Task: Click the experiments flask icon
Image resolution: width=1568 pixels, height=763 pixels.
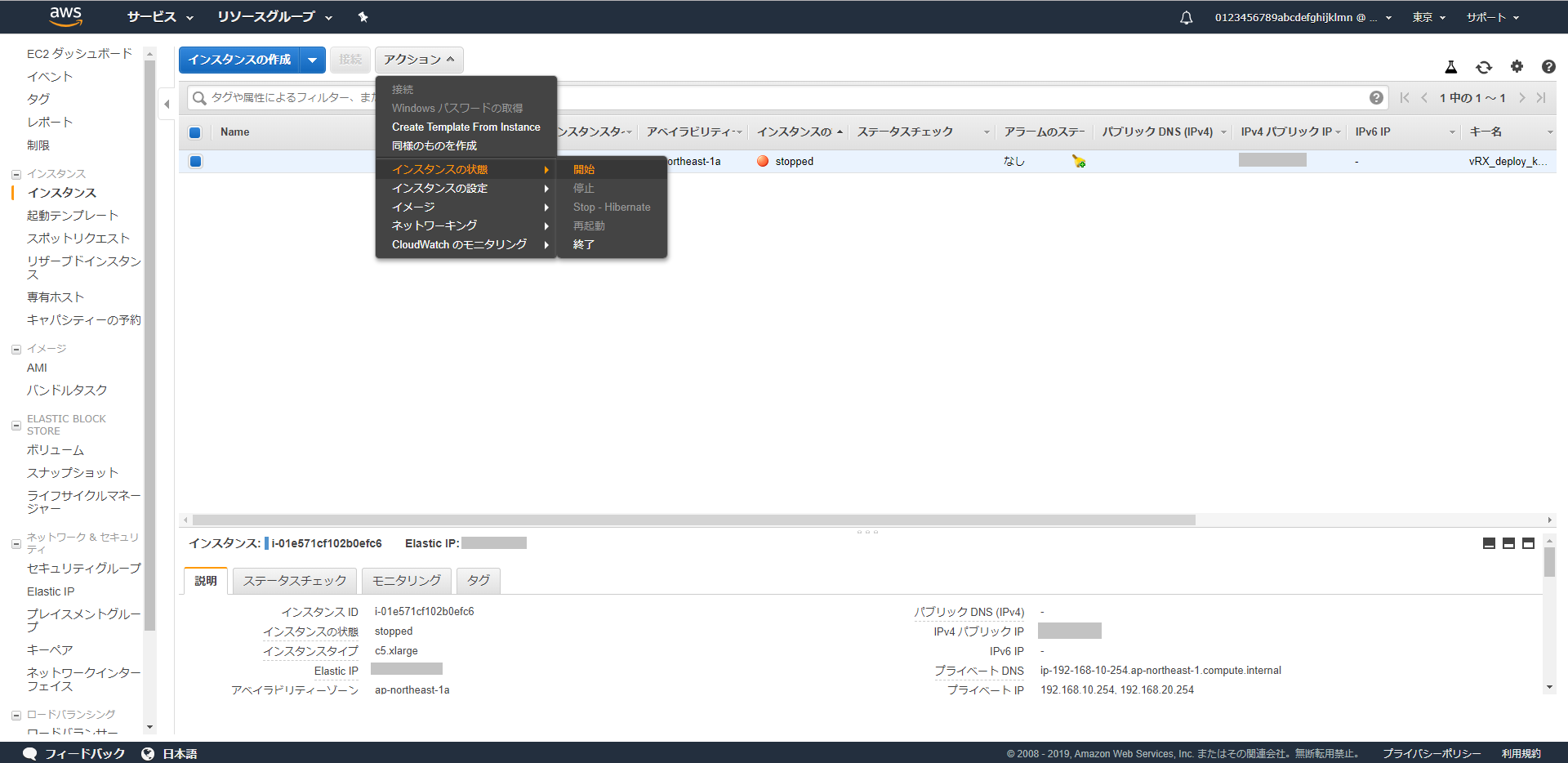Action: 1450,67
